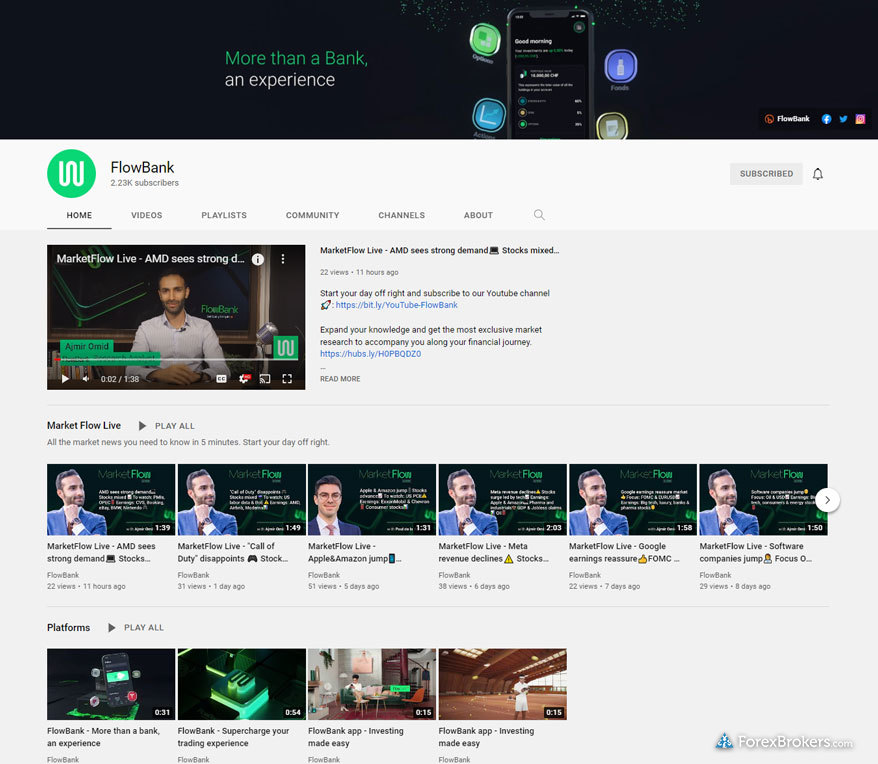Open the Apple&Amazon jump video thumbnail

(x=372, y=500)
